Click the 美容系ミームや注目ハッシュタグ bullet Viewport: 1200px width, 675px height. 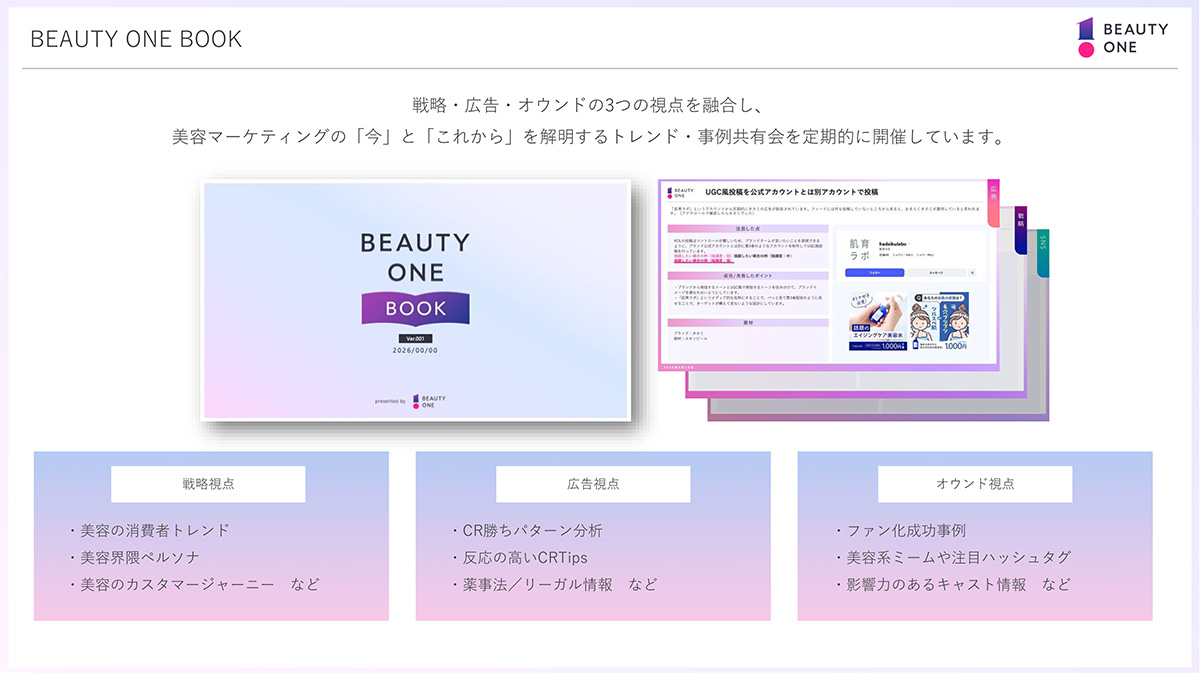(951, 557)
